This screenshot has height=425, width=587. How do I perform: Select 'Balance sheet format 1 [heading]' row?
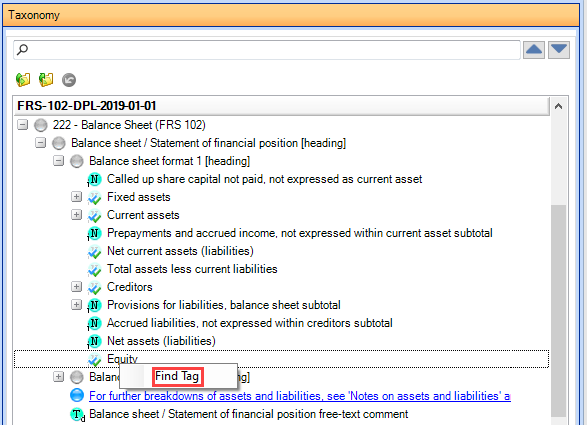pos(169,161)
